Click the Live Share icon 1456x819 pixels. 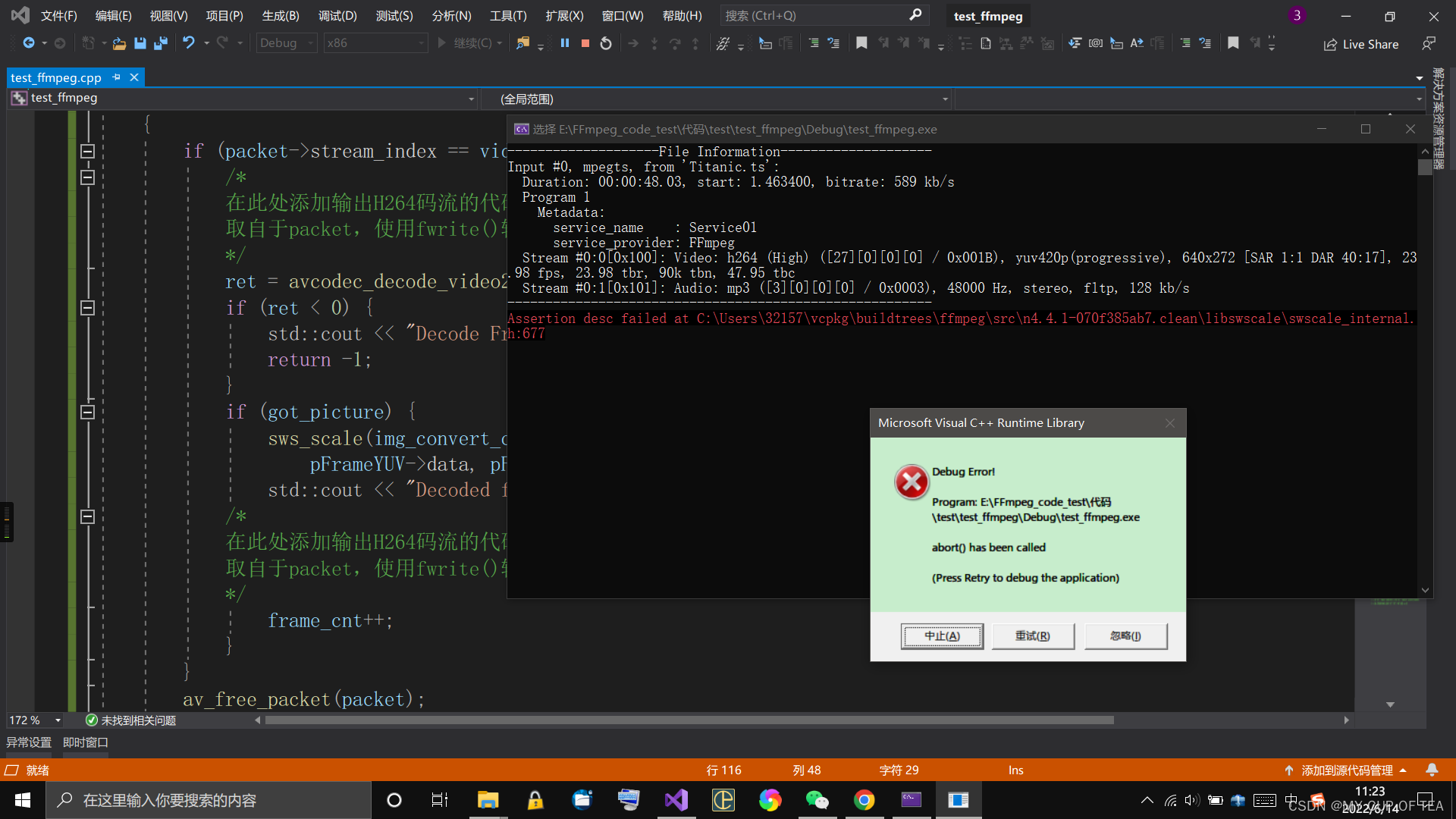[1330, 45]
